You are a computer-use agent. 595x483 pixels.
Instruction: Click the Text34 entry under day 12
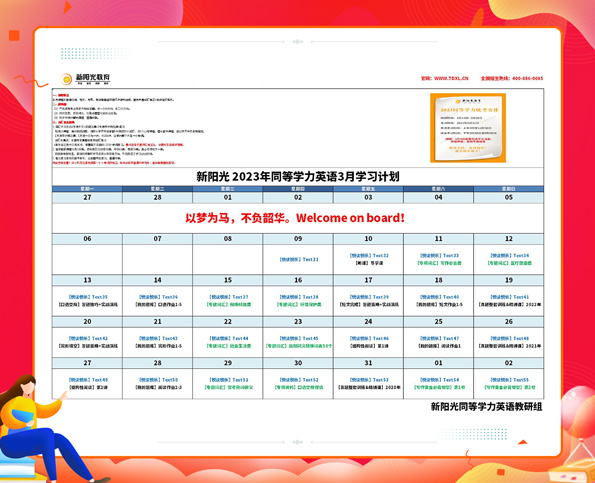pos(510,256)
